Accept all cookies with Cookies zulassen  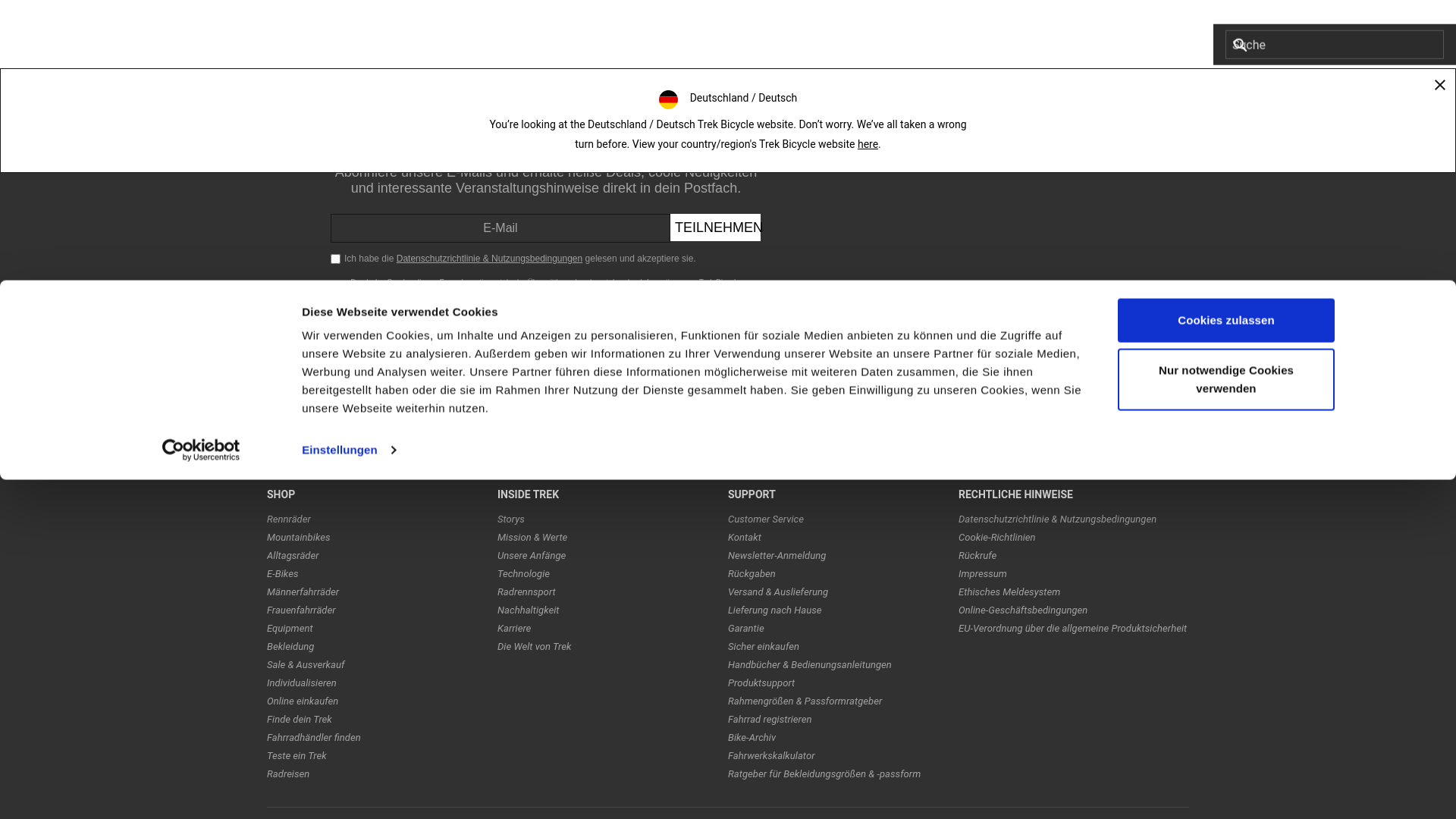(1225, 320)
